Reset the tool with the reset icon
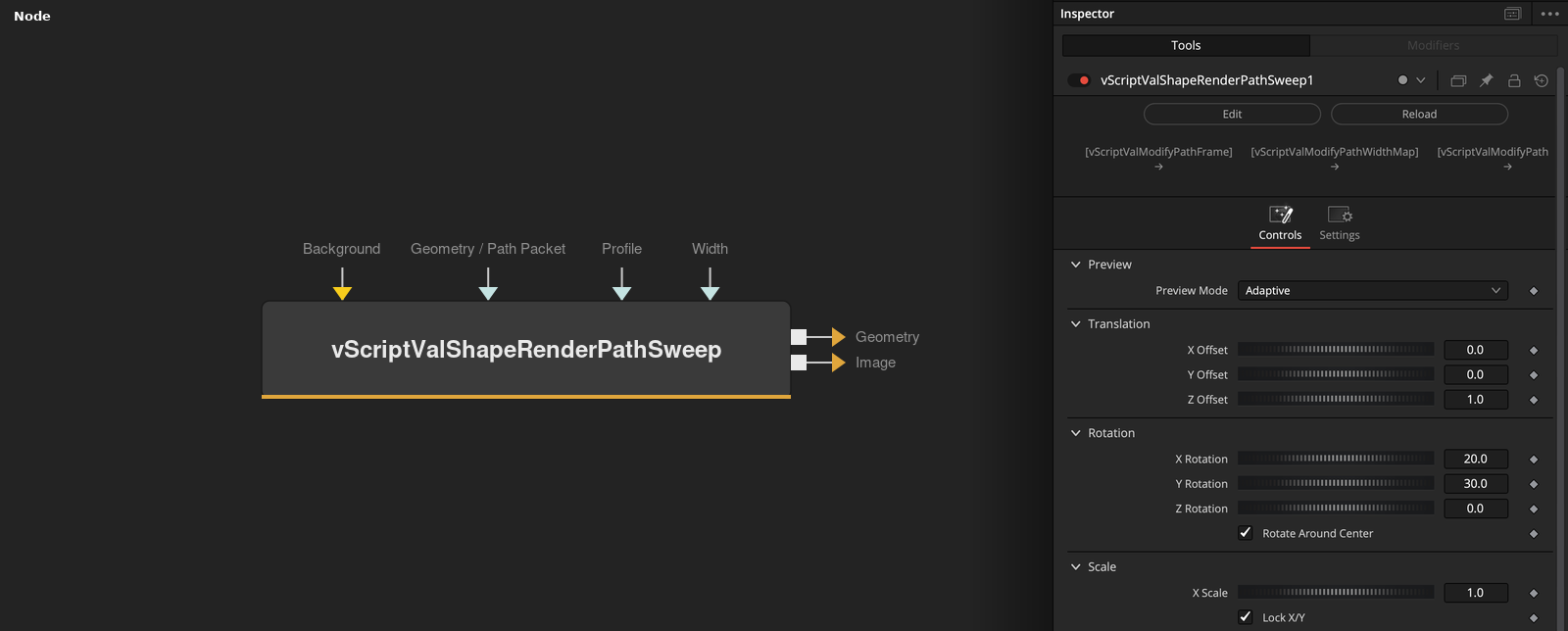This screenshot has width=1568, height=631. click(x=1541, y=80)
